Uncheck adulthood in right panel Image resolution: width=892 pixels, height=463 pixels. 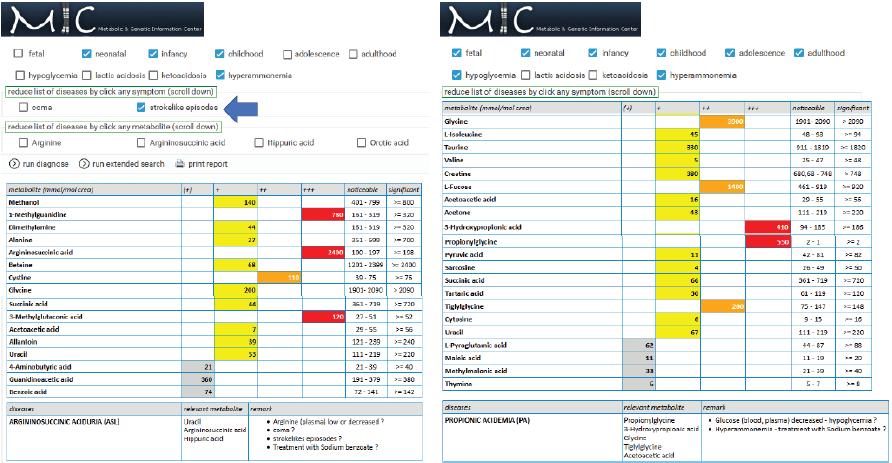click(799, 53)
